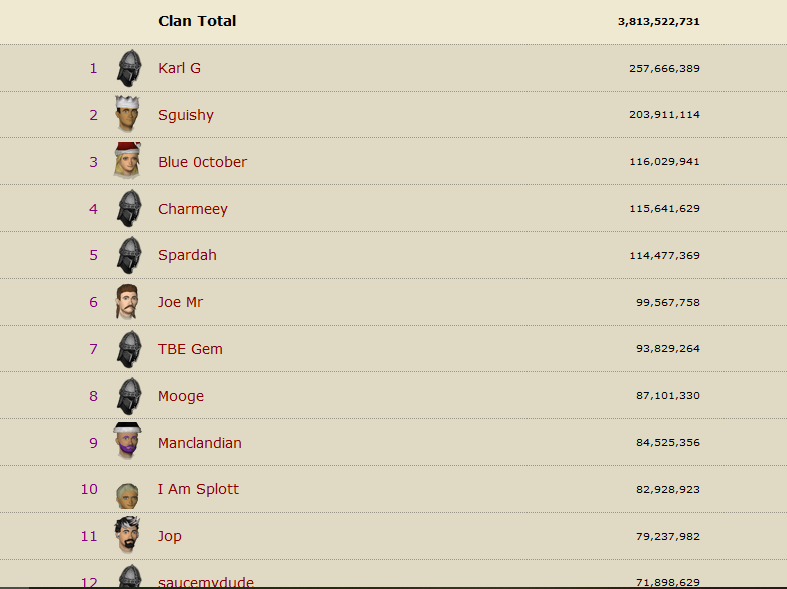
Task: Click Mooge's experience value 87,101,330
Action: point(668,396)
